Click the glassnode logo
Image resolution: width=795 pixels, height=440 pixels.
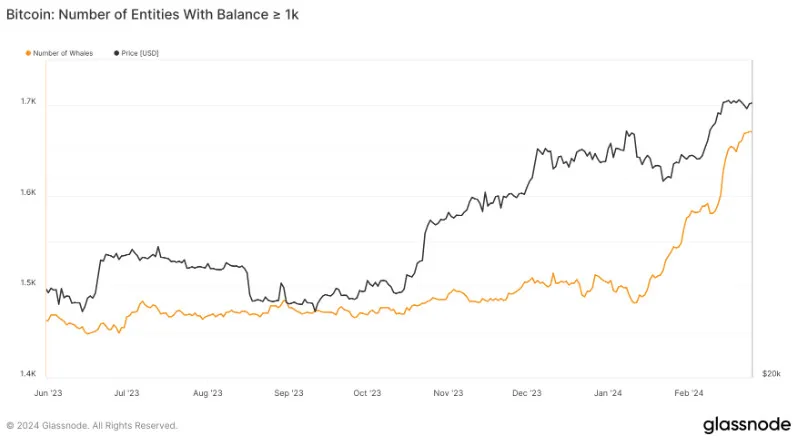point(745,424)
